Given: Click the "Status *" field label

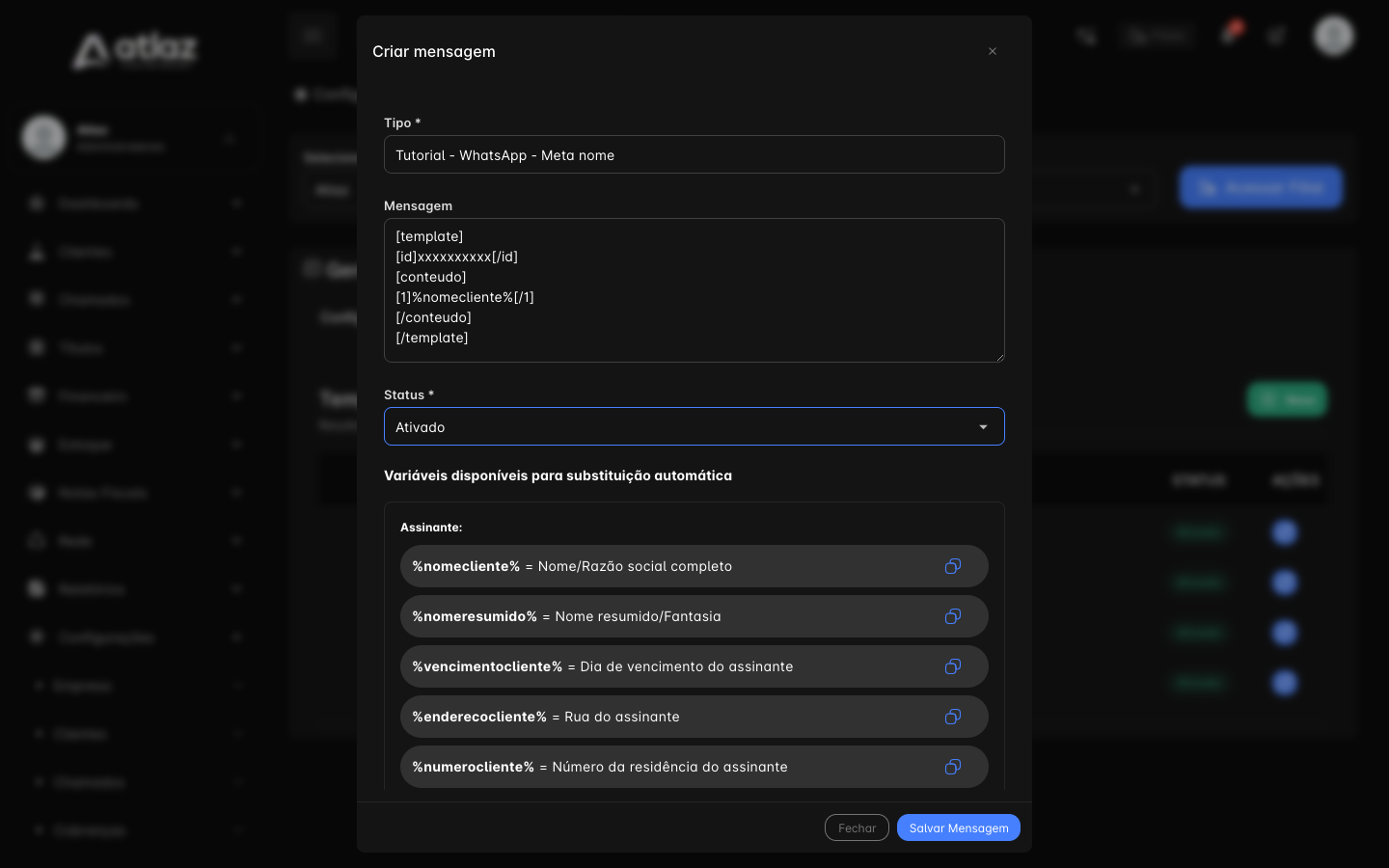Looking at the screenshot, I should [x=409, y=394].
